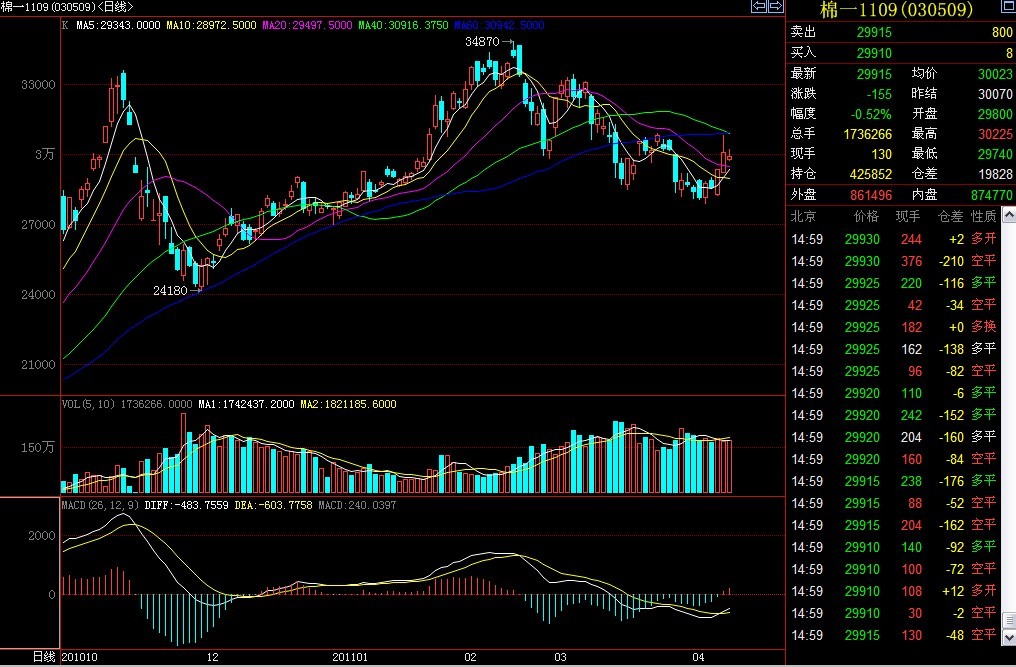The image size is (1016, 667).
Task: Click the 棉一1109 contract title in quote panel
Action: point(896,10)
